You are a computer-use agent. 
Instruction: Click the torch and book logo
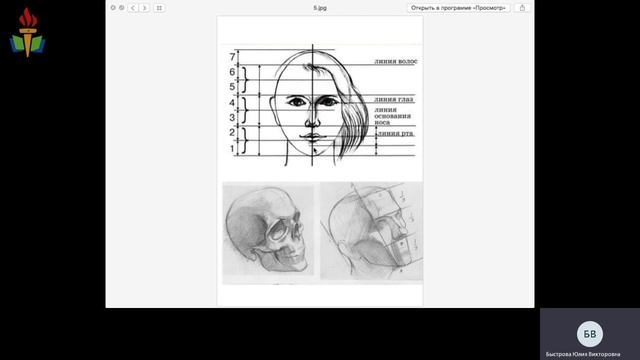pyautogui.click(x=27, y=33)
